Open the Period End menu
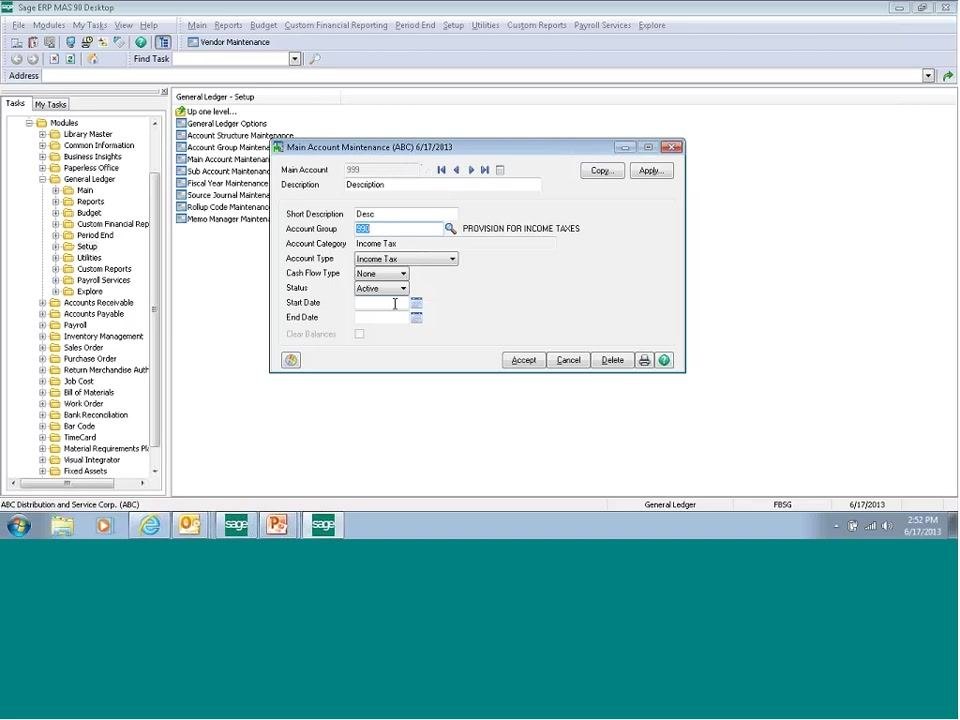Screen dimensions: 960x720 [x=415, y=25]
